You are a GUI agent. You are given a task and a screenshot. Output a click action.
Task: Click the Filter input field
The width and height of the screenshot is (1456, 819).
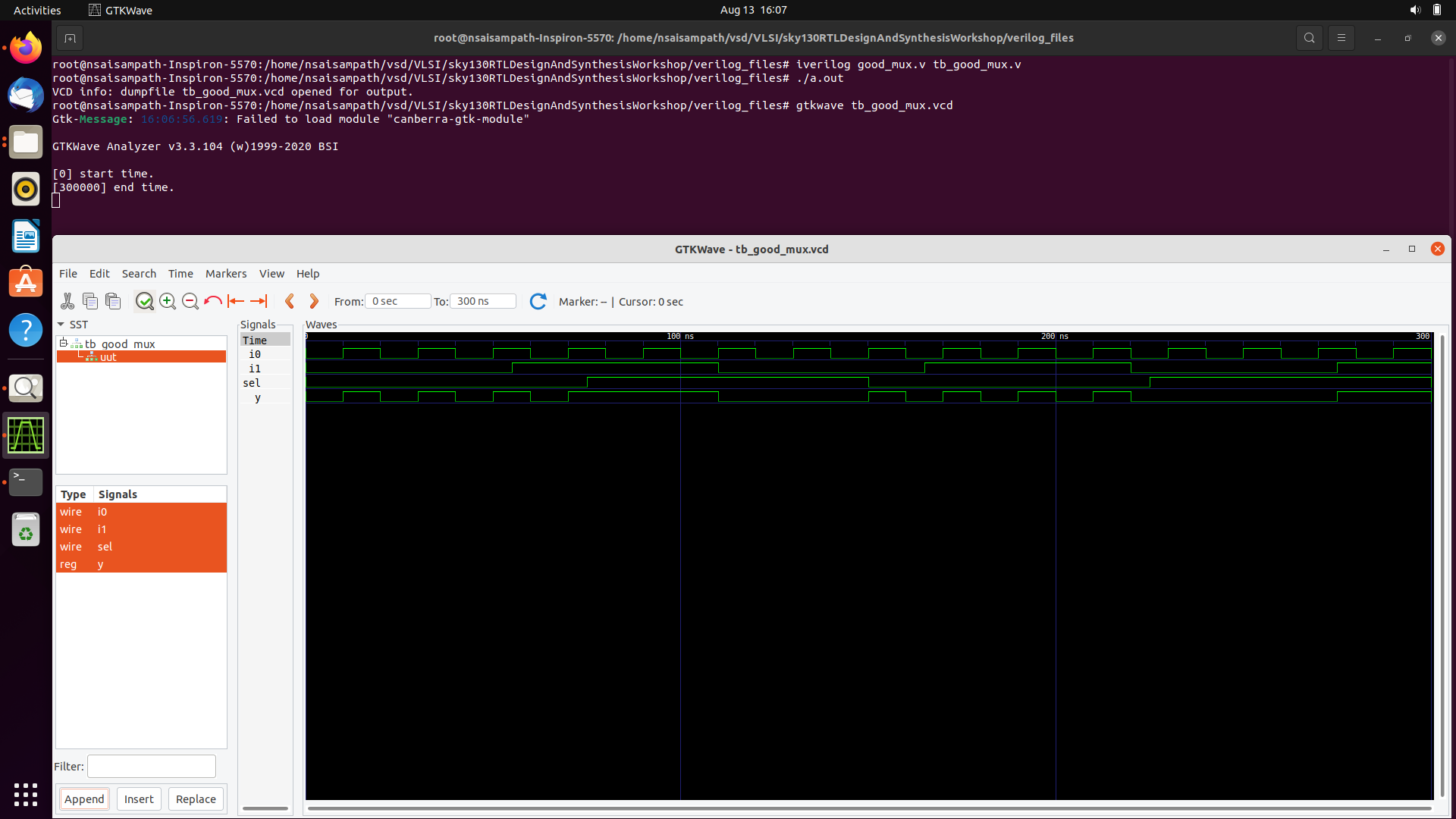(x=152, y=767)
